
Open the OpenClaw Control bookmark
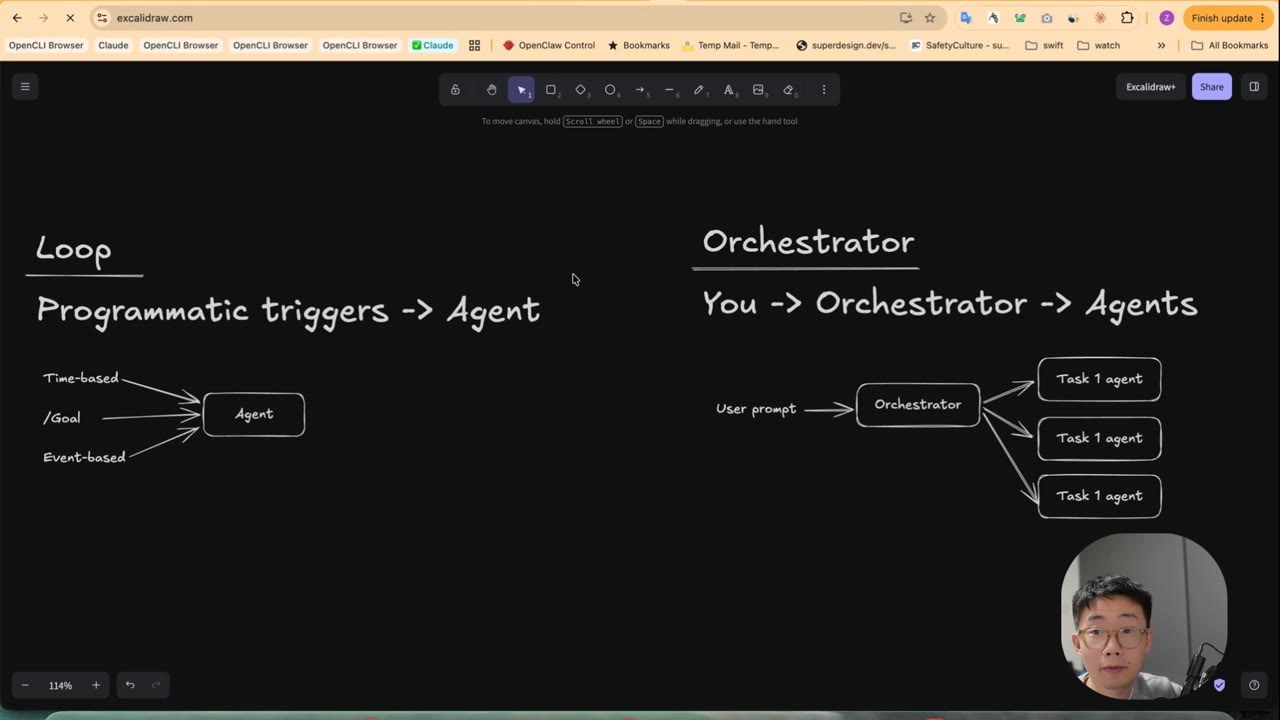(549, 45)
